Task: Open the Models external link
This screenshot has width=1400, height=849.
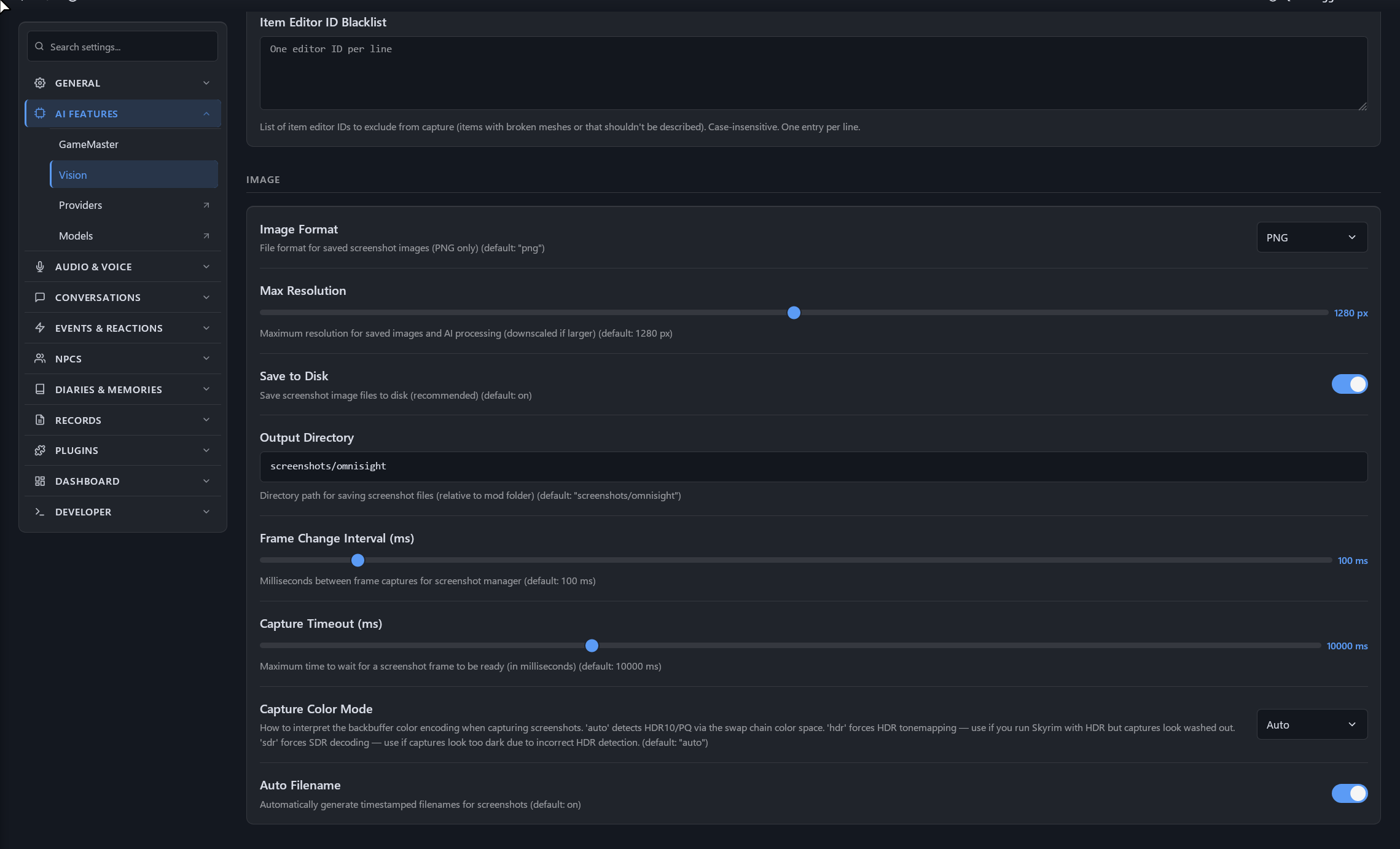Action: point(134,236)
